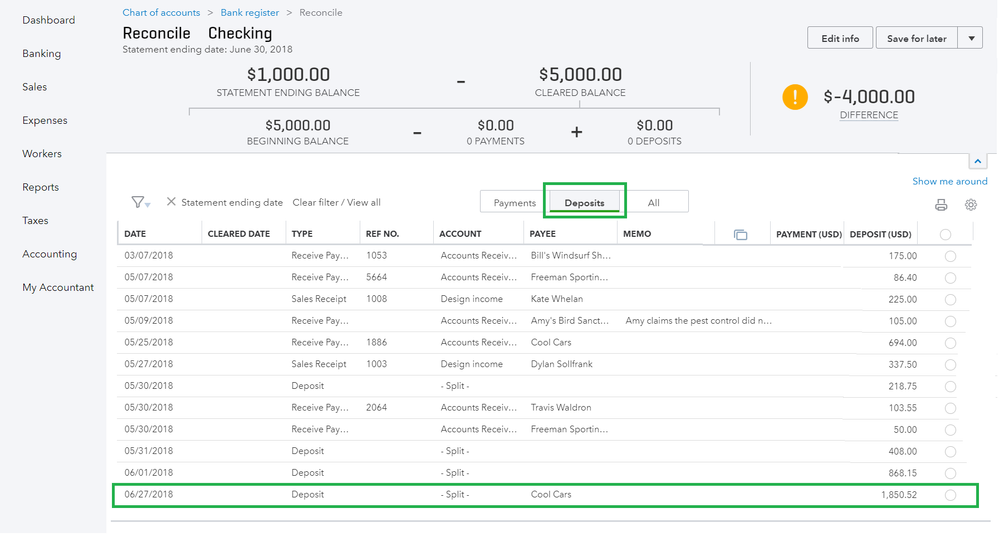Click Show me around link

pyautogui.click(x=949, y=181)
